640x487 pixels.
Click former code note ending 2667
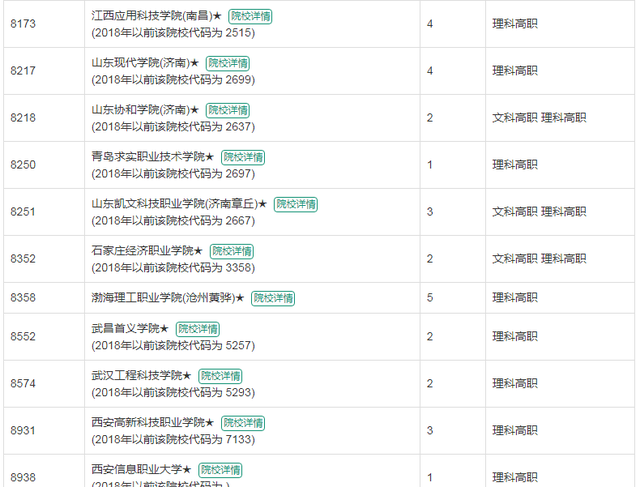point(173,220)
